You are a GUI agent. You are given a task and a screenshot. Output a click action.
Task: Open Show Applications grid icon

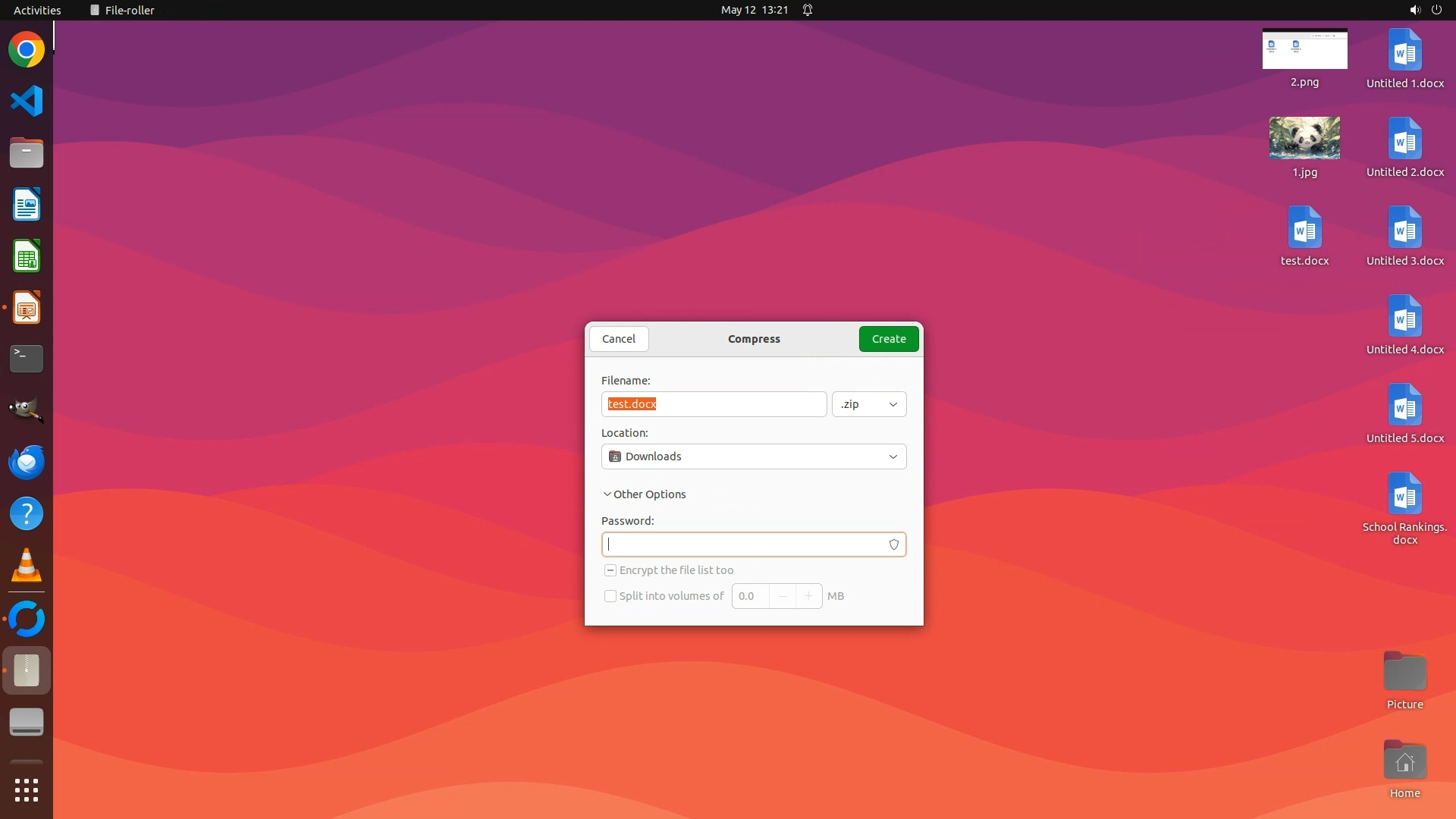pos(27,789)
